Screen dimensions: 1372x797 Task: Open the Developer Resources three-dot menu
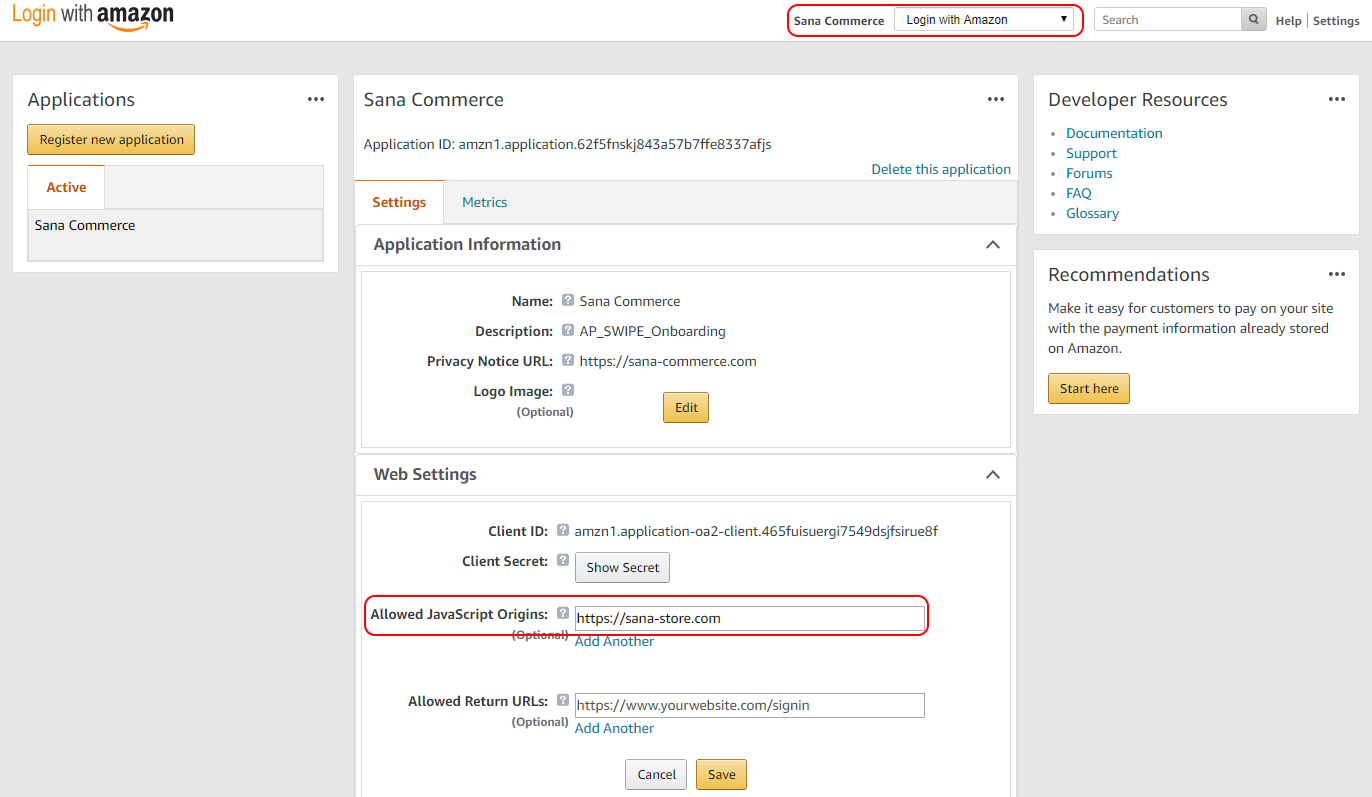[x=1337, y=99]
